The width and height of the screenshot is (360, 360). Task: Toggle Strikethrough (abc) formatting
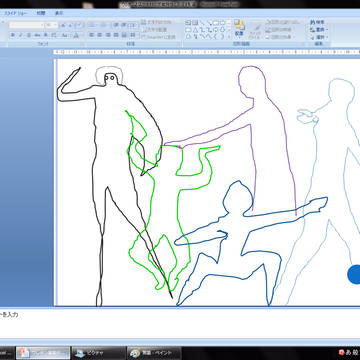37,35
